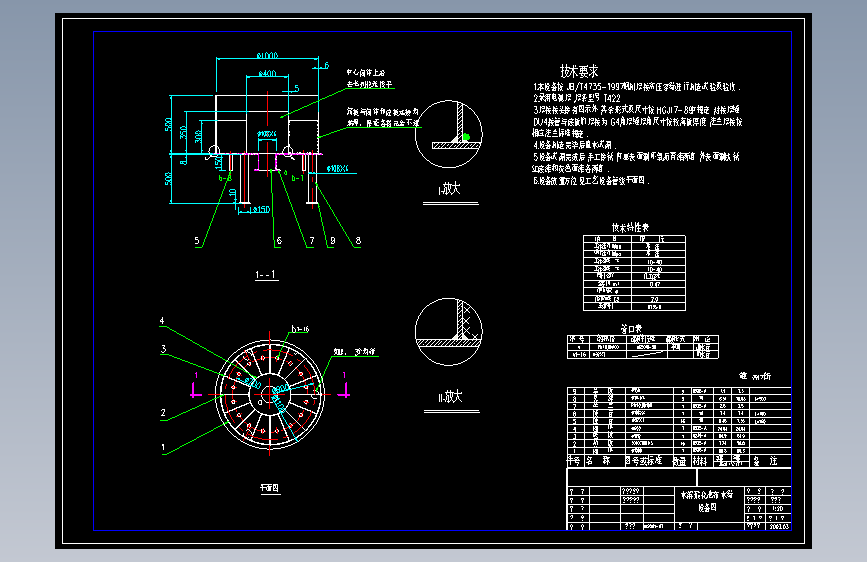Click the 技术要求 heading
Screen dimensions: 867x562
click(579, 71)
